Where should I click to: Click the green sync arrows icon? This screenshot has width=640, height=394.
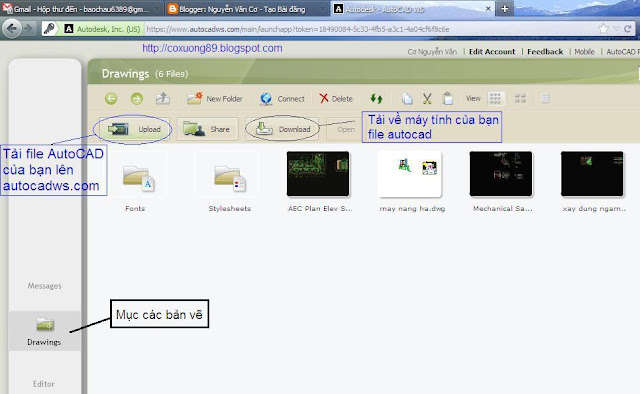click(376, 98)
